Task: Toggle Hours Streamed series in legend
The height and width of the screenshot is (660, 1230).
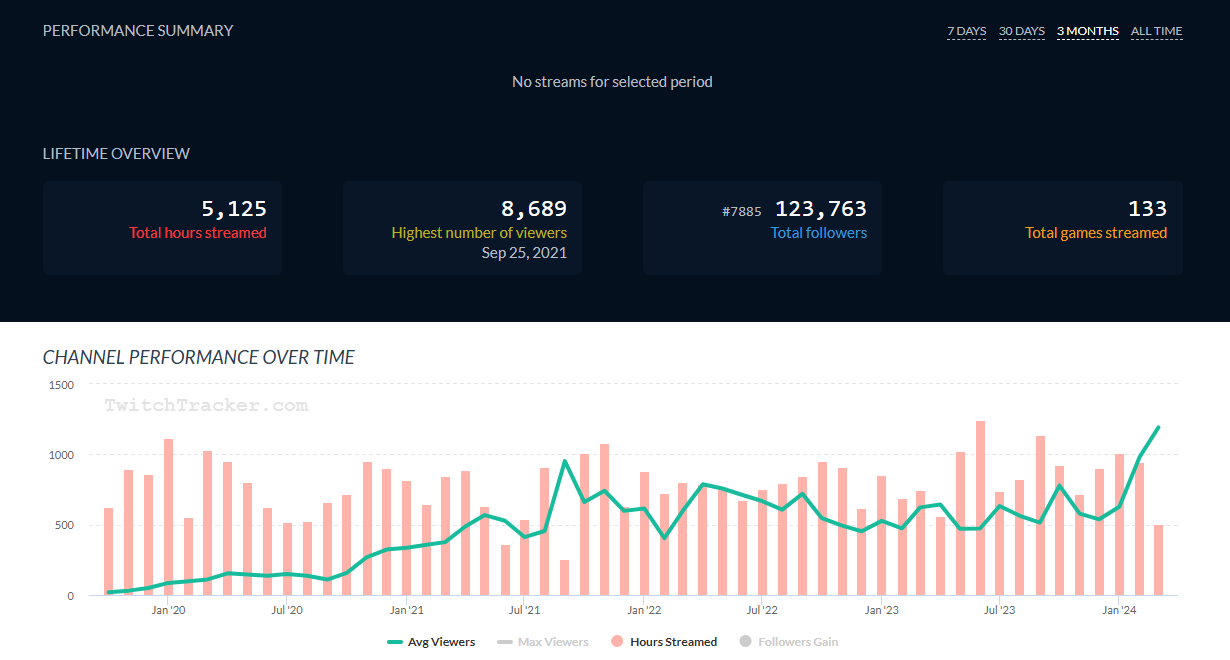Action: tap(663, 642)
